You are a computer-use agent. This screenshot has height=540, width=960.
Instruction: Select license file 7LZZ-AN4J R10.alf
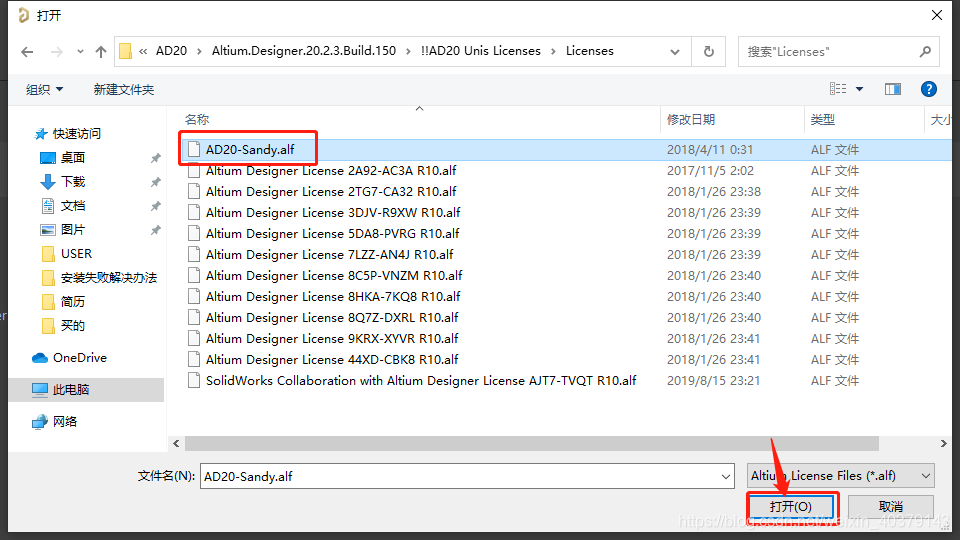click(329, 254)
